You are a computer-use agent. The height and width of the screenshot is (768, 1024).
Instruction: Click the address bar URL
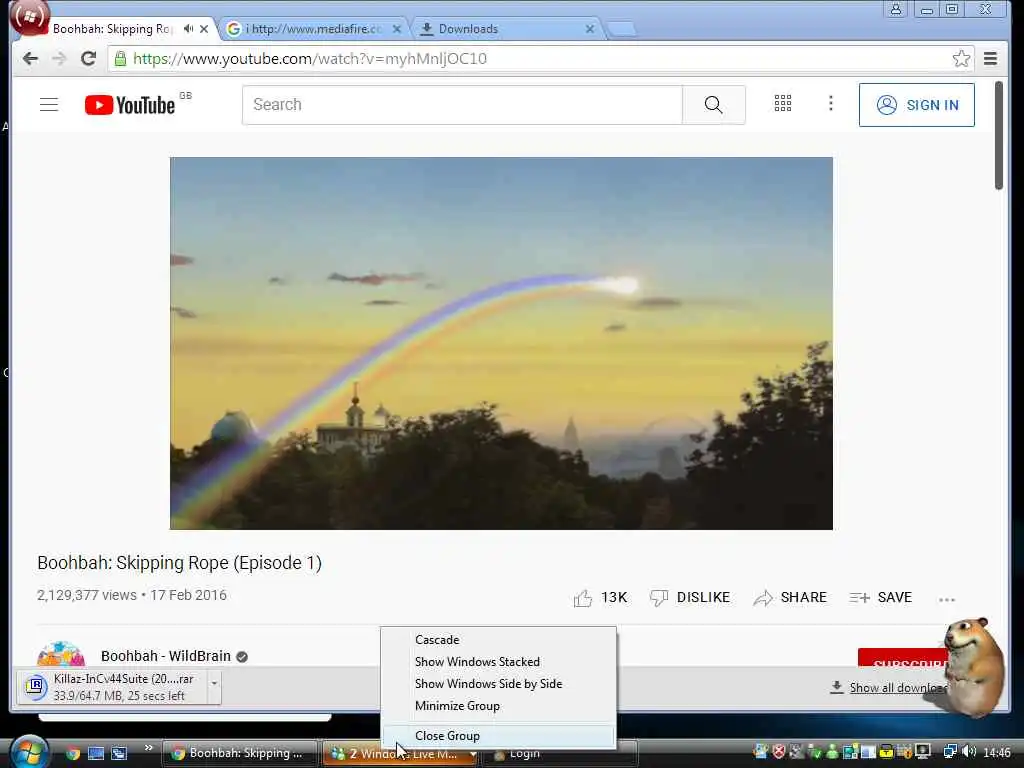310,59
